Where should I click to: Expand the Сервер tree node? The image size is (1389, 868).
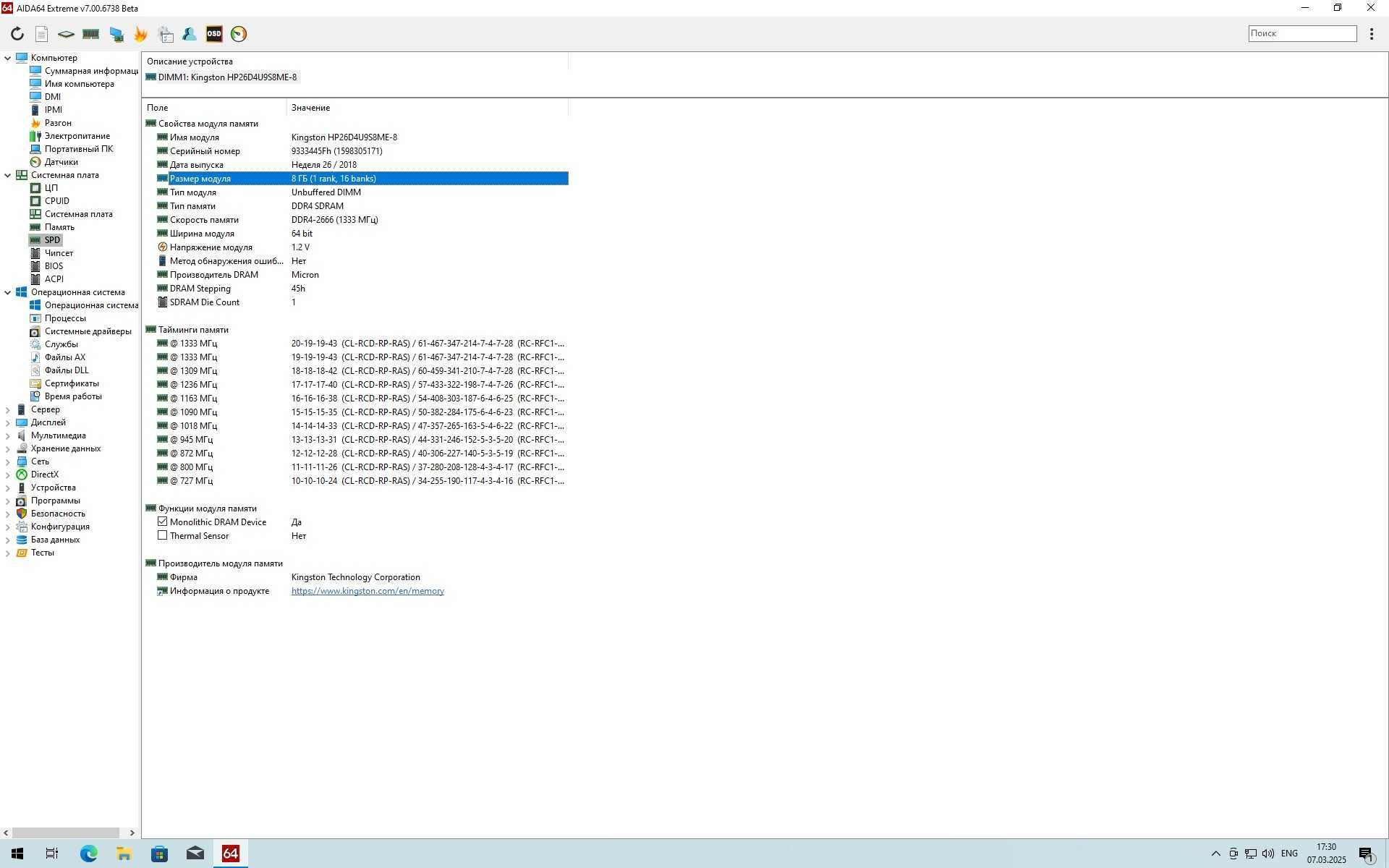pos(8,409)
